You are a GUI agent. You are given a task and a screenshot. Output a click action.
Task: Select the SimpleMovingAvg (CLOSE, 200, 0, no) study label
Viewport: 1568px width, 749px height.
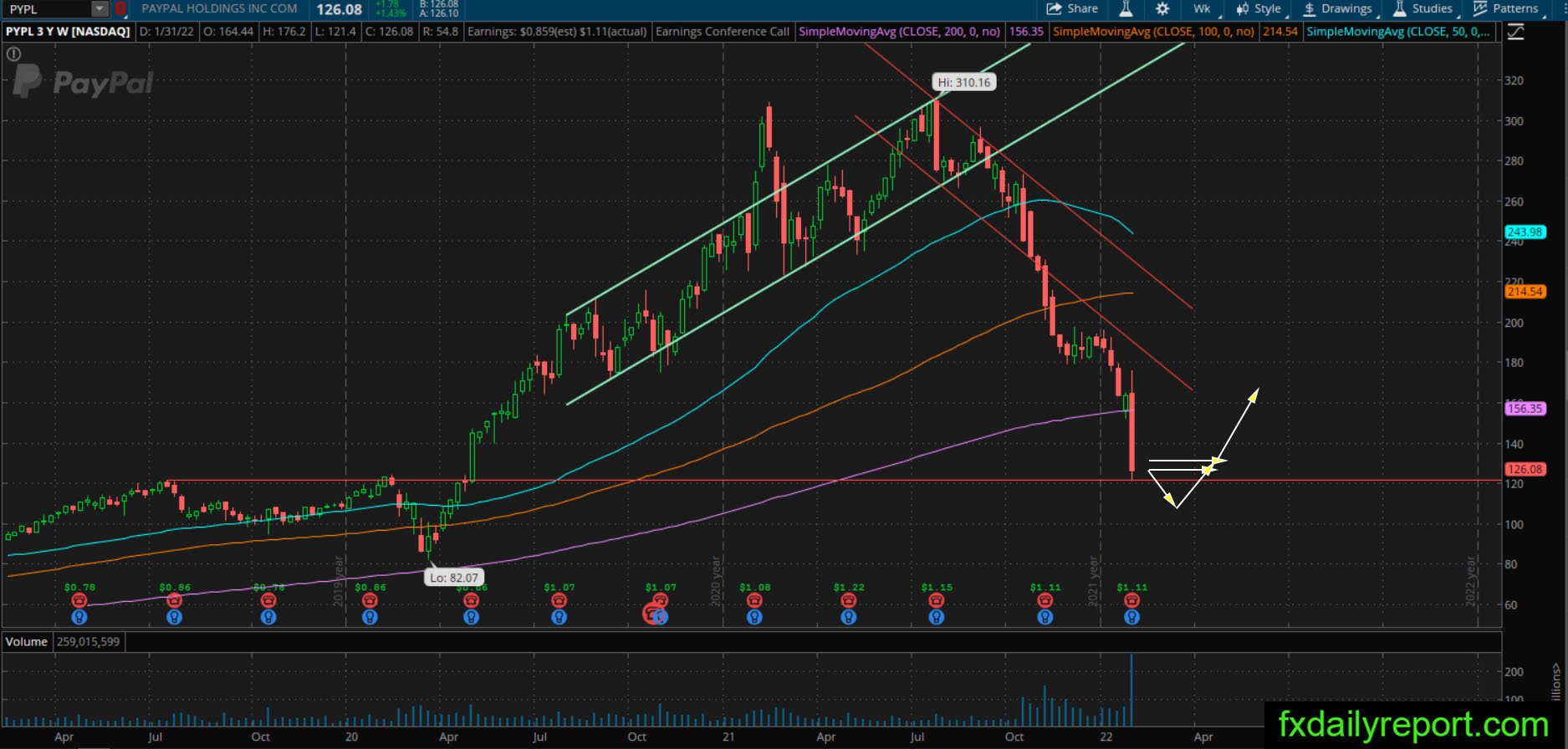click(x=899, y=32)
